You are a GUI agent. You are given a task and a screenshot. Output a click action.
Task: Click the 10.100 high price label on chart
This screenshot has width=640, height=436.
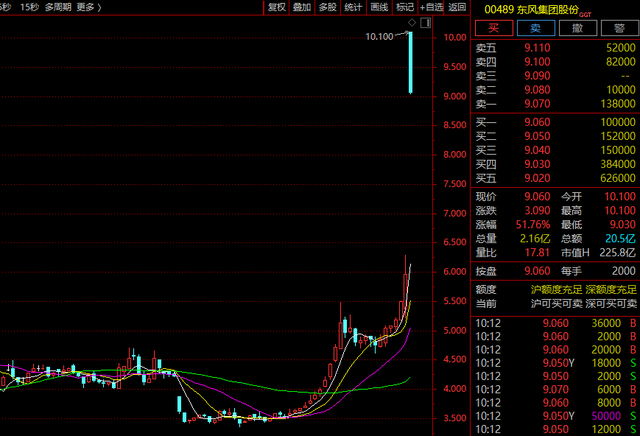click(x=379, y=37)
